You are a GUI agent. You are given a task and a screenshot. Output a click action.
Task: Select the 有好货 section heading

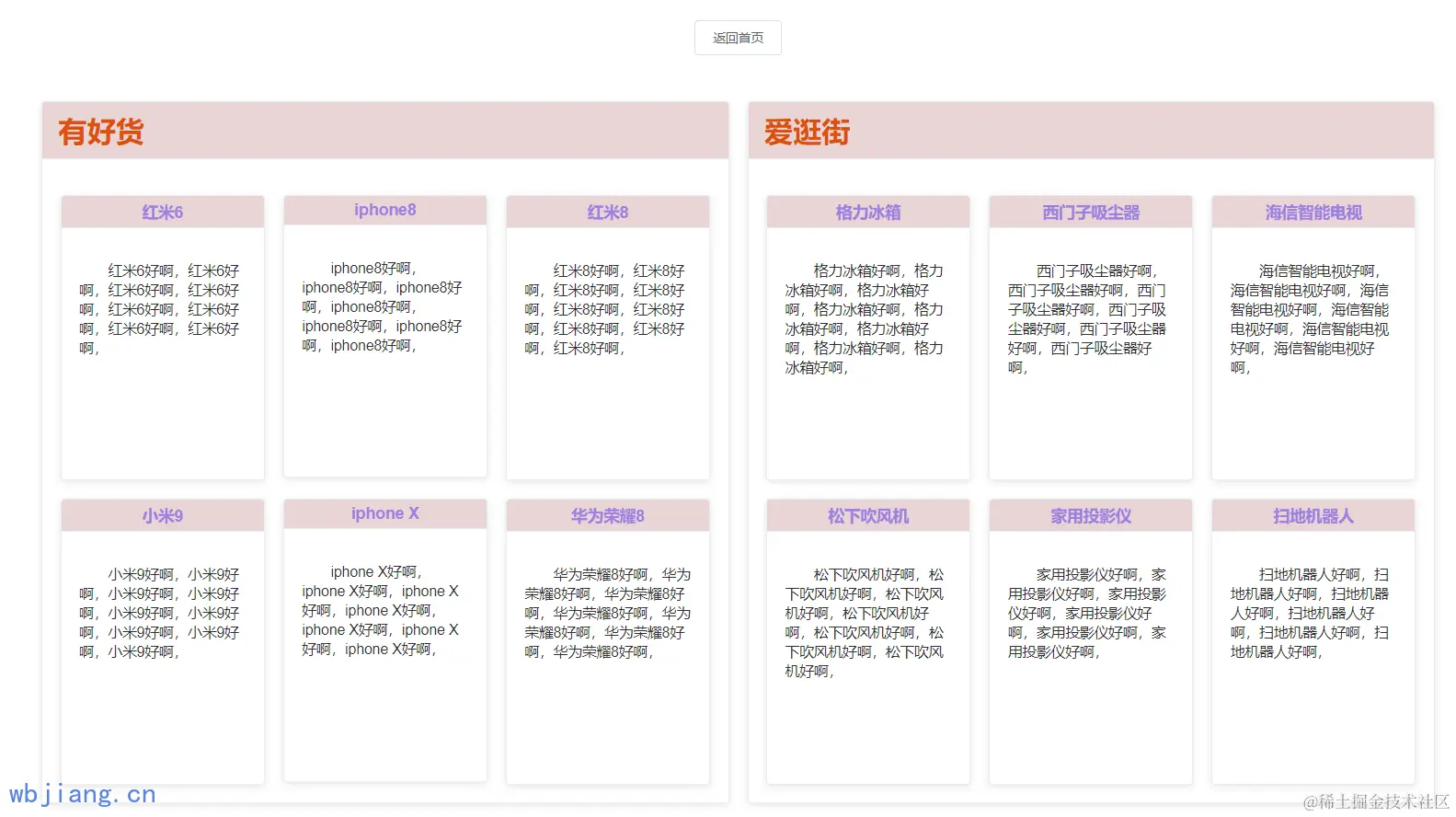101,132
